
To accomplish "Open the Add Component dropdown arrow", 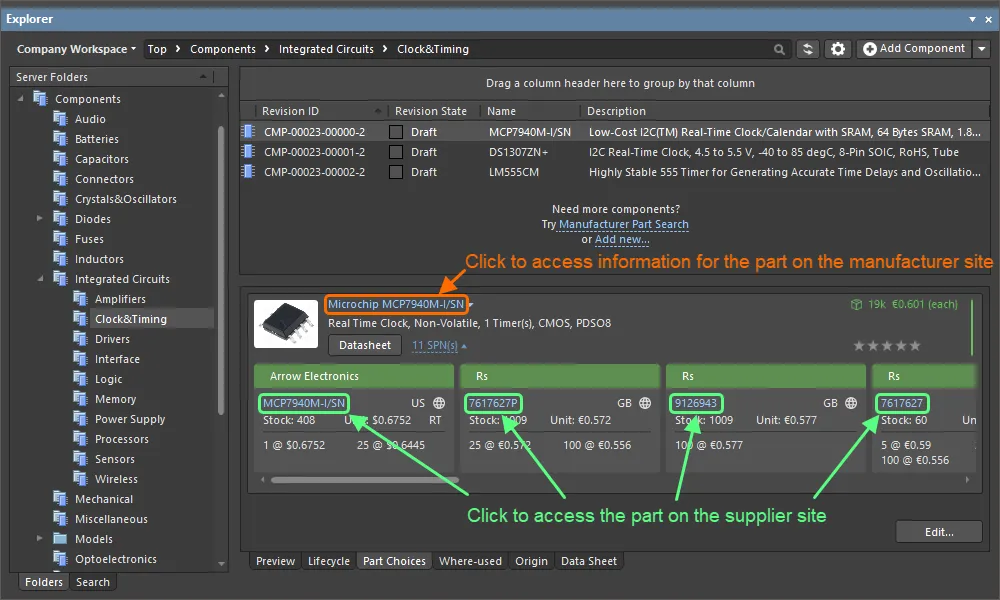I will (982, 48).
